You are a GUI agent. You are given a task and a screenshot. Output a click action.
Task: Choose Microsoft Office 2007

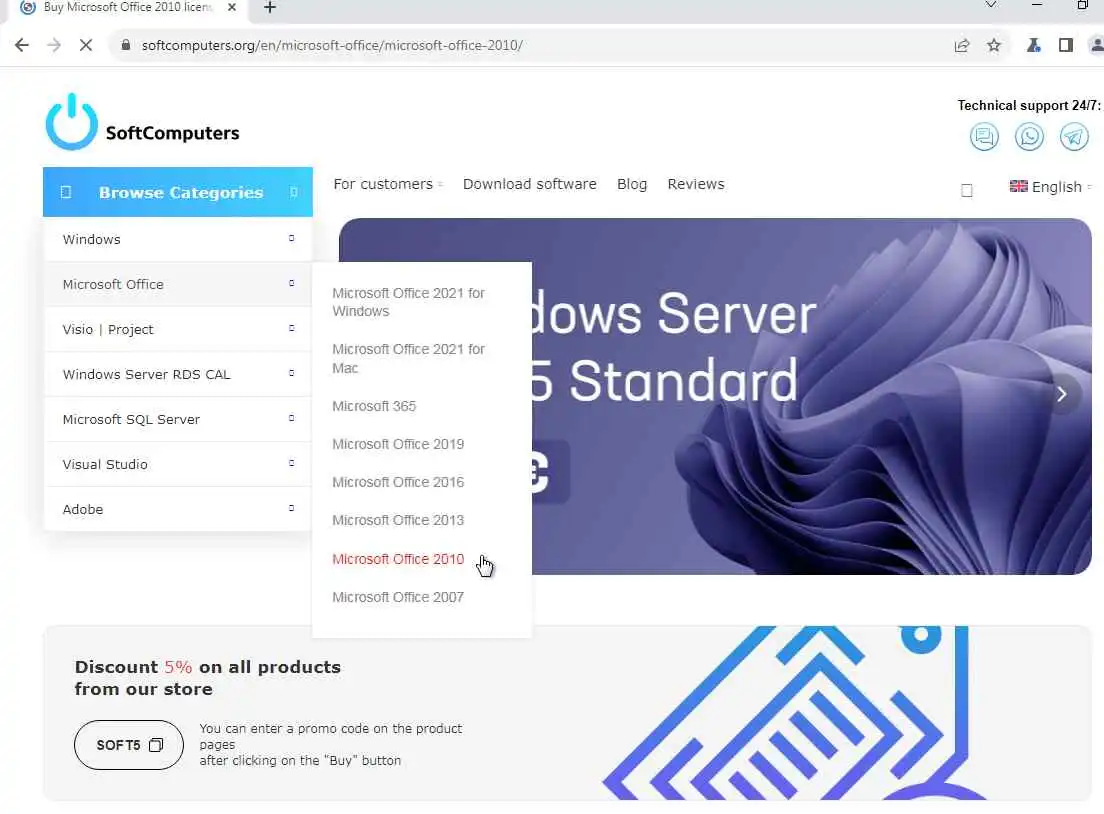(x=398, y=597)
